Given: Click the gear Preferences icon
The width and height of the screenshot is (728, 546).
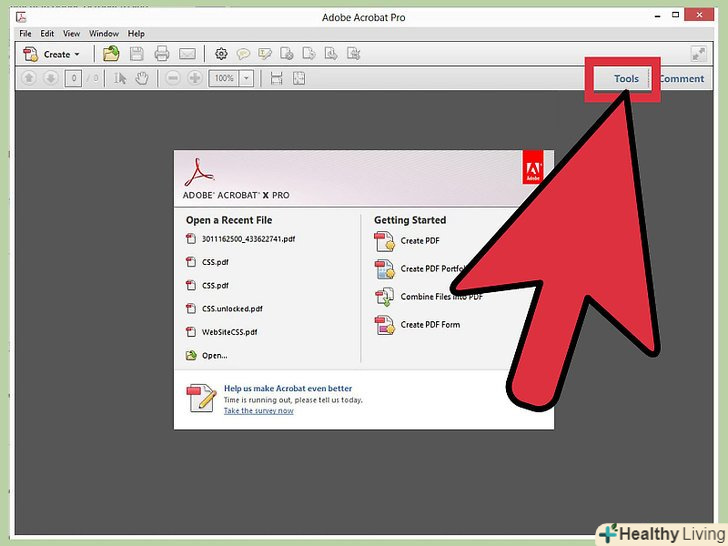Looking at the screenshot, I should [x=221, y=54].
